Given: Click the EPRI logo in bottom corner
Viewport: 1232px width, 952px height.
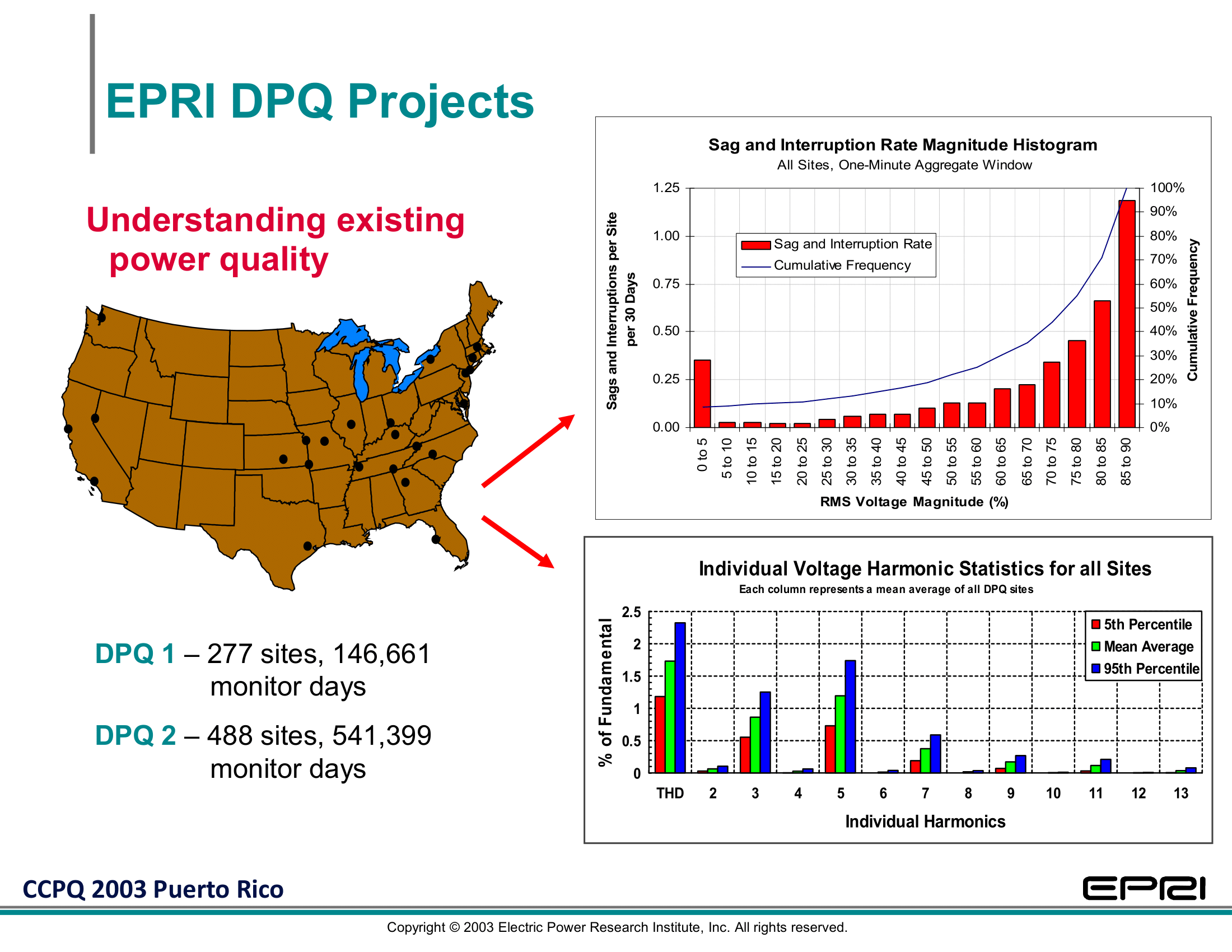Looking at the screenshot, I should click(x=1144, y=888).
